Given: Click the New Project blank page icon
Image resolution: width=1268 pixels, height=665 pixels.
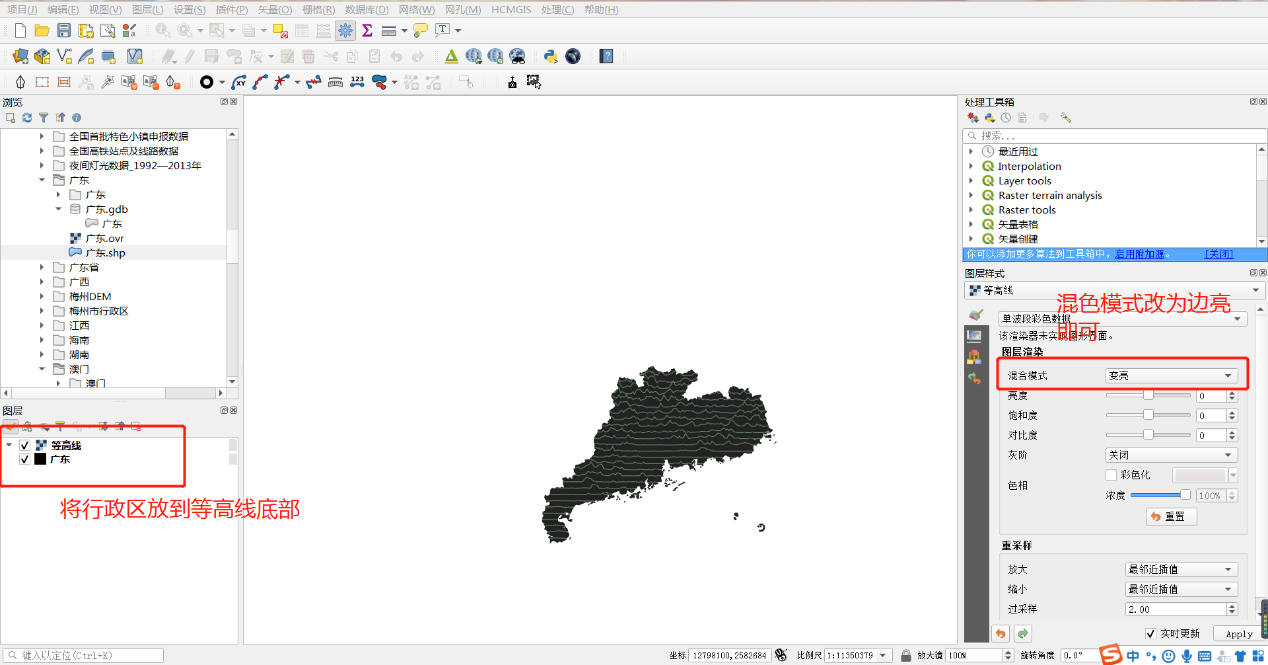Looking at the screenshot, I should click(20, 31).
